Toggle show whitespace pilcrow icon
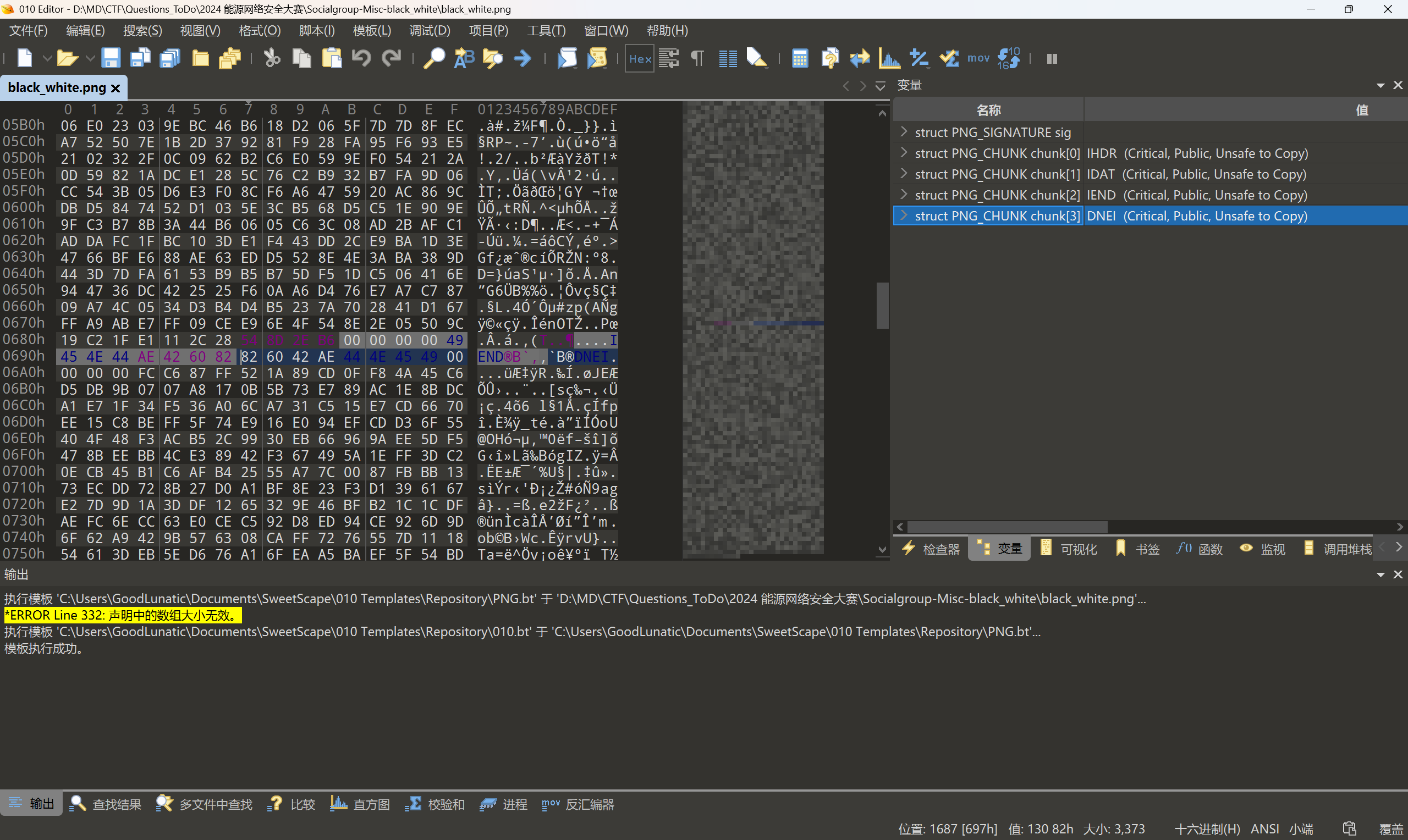1408x840 pixels. (x=697, y=58)
